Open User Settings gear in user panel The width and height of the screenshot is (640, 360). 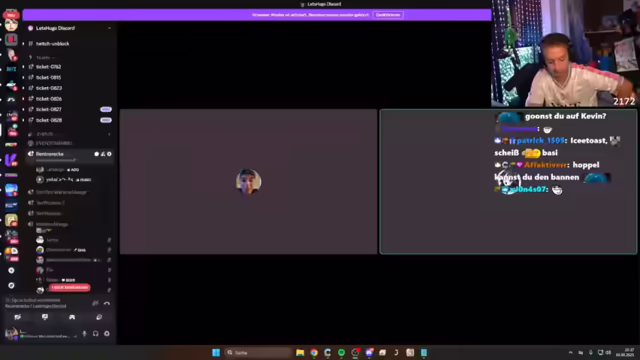point(107,333)
